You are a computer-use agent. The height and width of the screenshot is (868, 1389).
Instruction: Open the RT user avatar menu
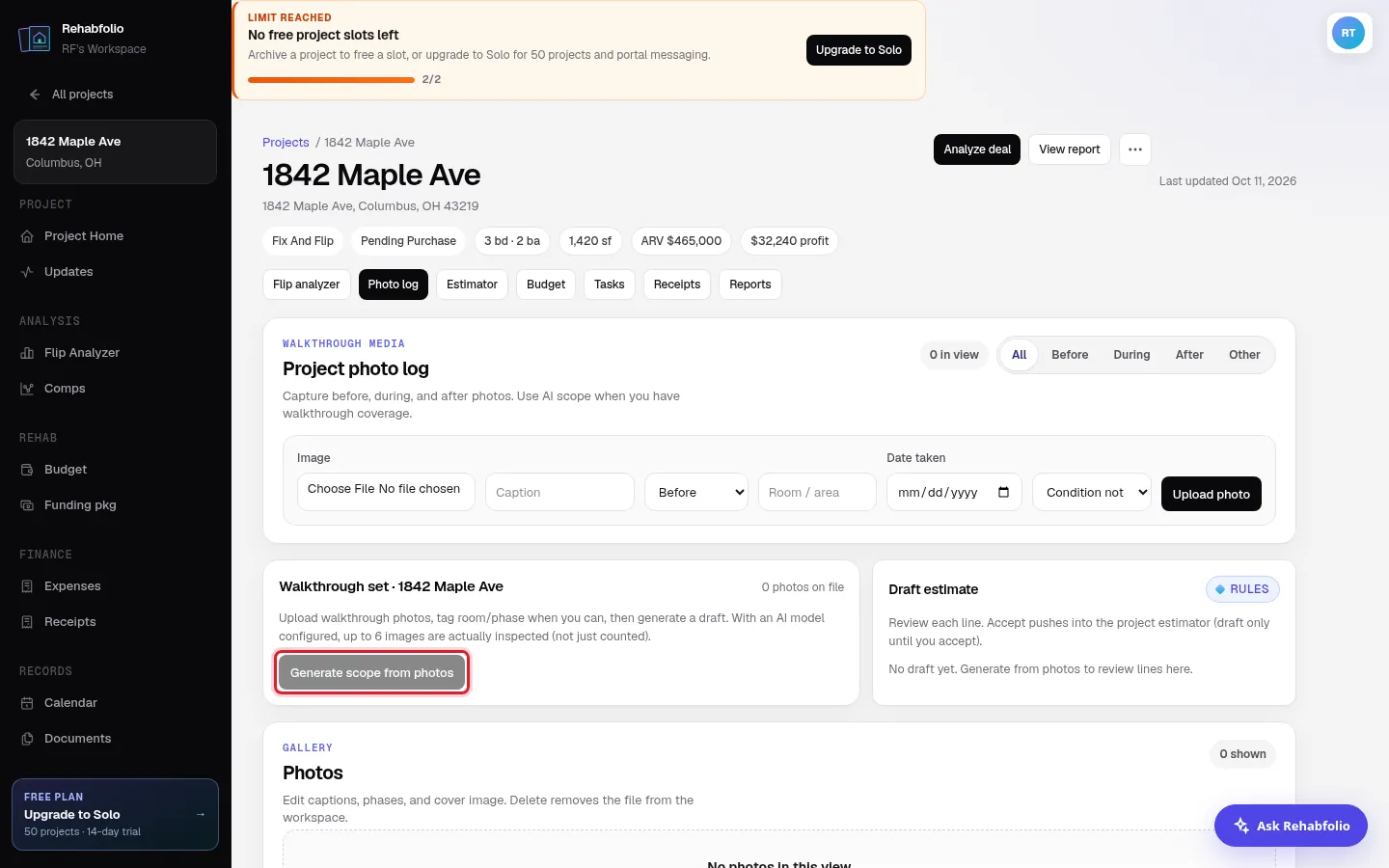(x=1348, y=33)
